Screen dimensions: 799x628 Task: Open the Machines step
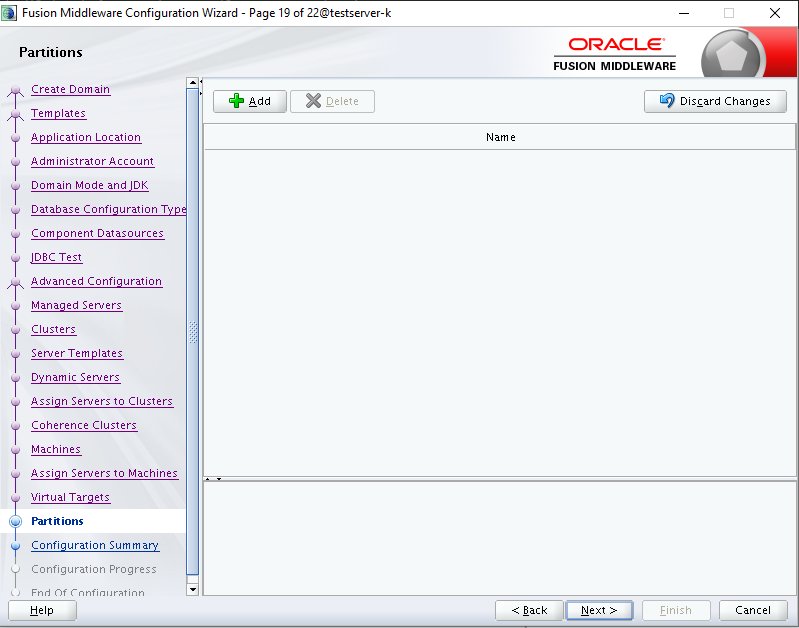pos(56,449)
